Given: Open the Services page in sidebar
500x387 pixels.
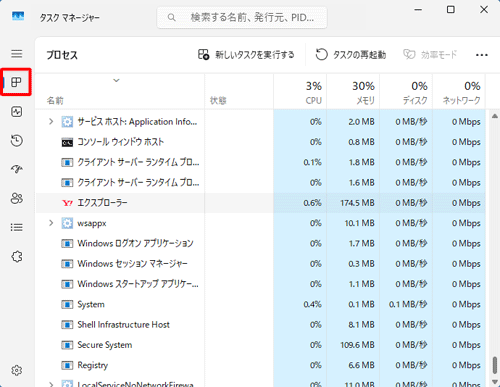Looking at the screenshot, I should point(17,257).
